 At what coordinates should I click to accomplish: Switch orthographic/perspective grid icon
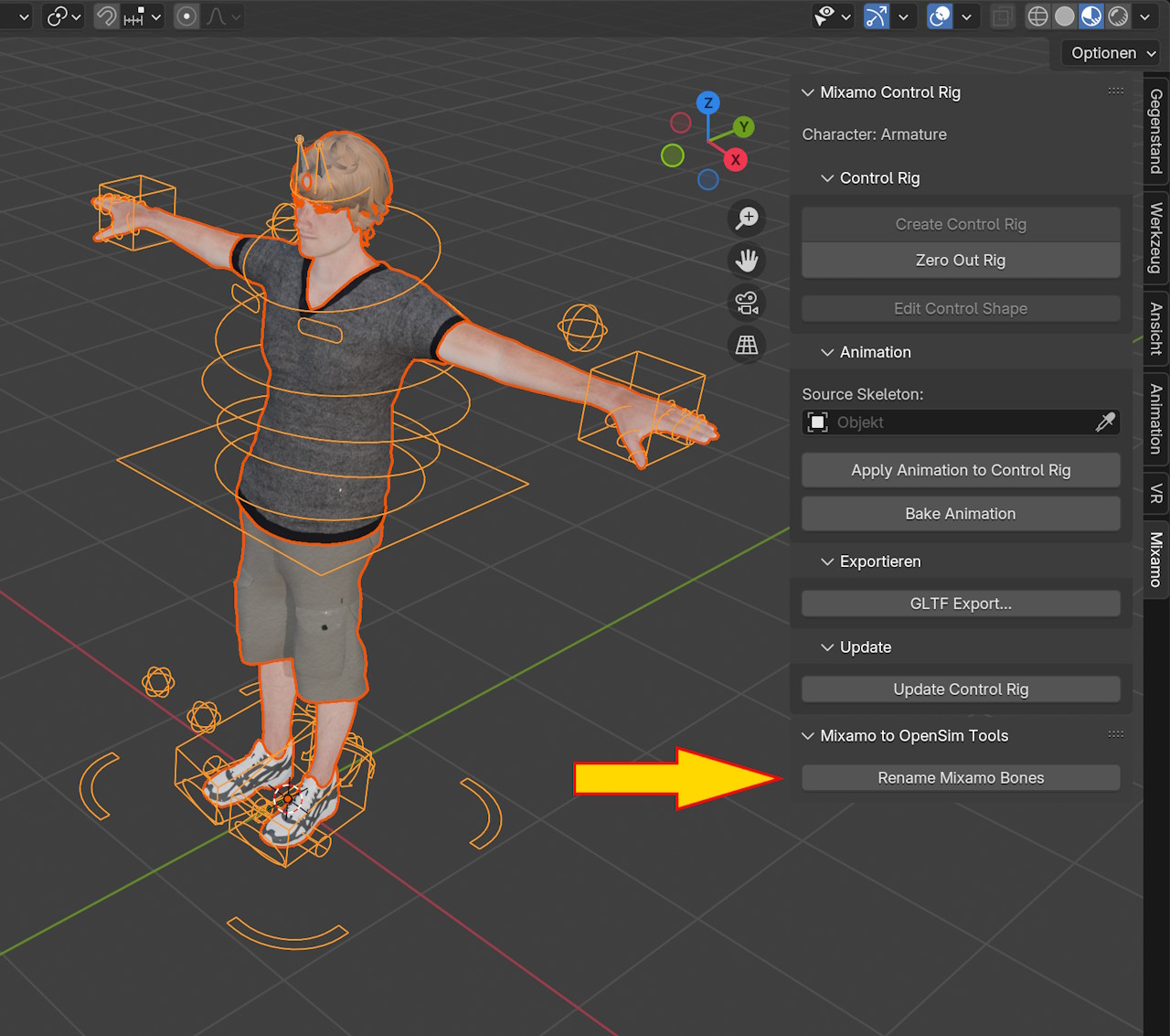tap(747, 345)
